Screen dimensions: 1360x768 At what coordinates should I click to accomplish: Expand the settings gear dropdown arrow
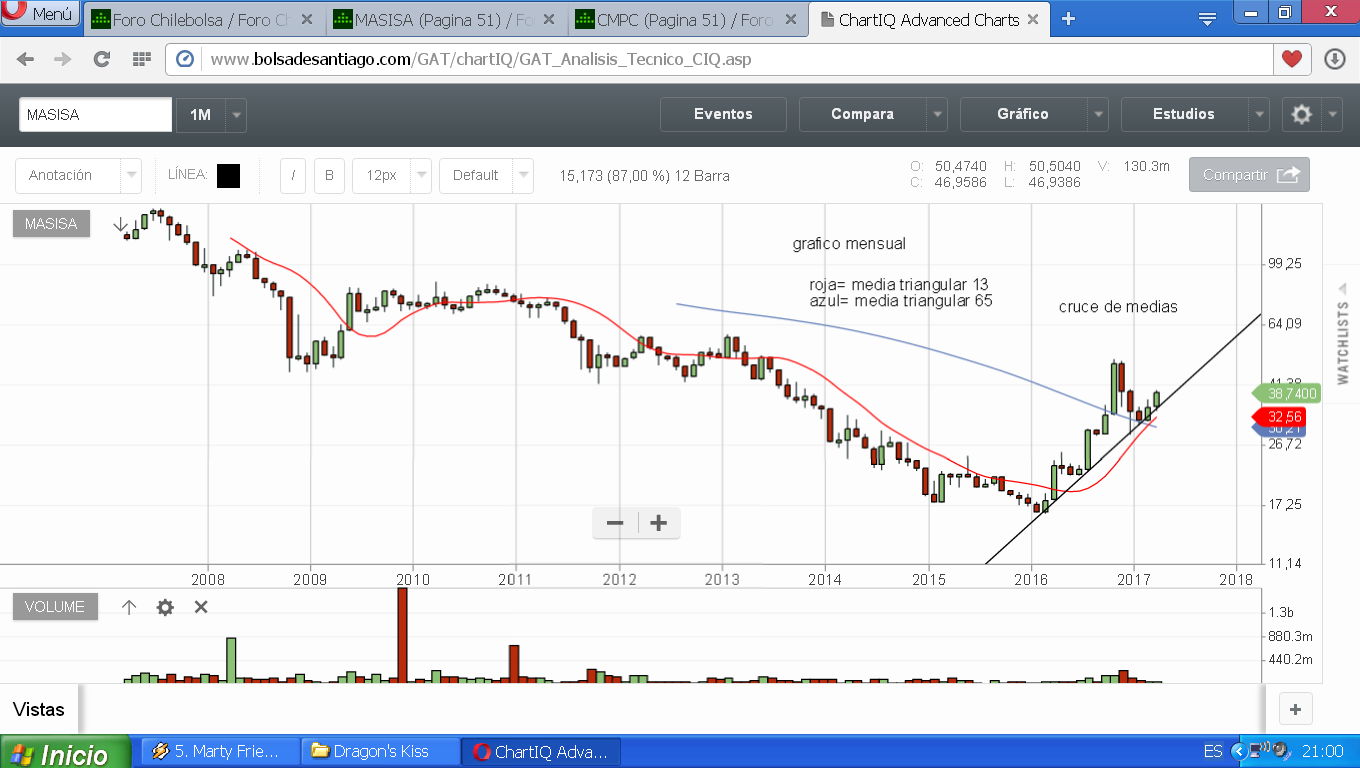(x=1332, y=114)
